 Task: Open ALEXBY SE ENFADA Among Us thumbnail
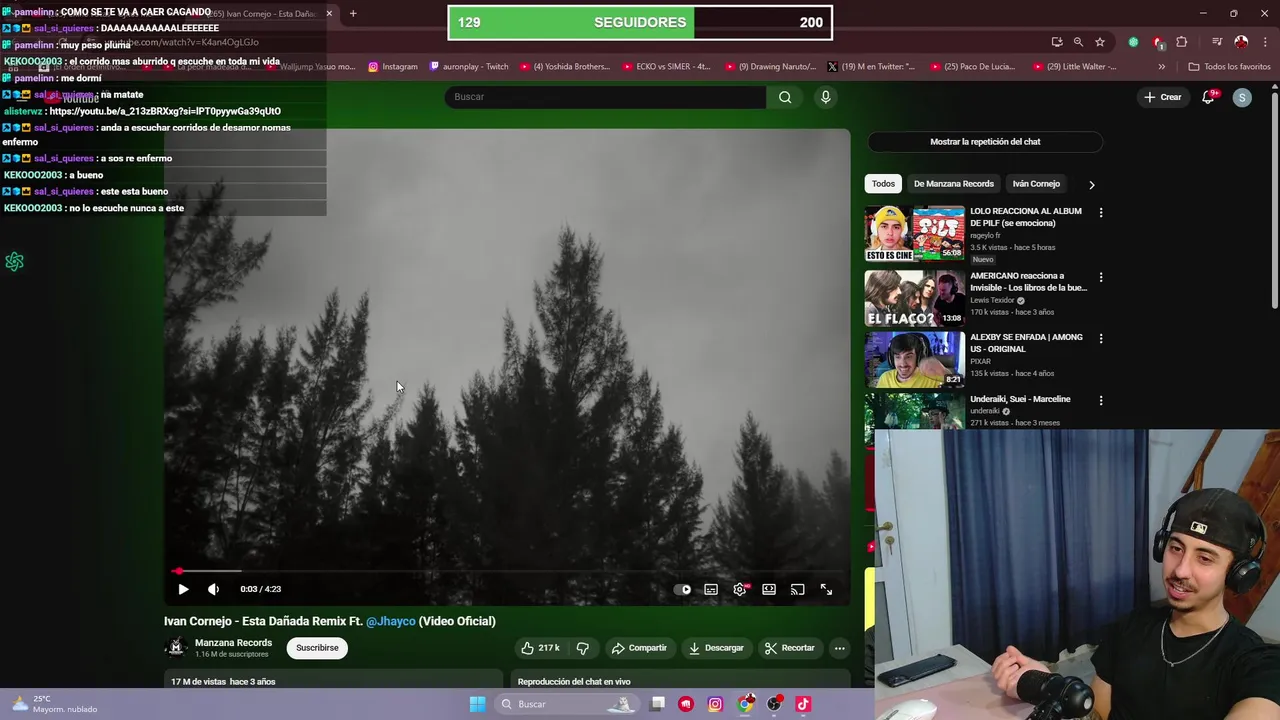pos(915,359)
